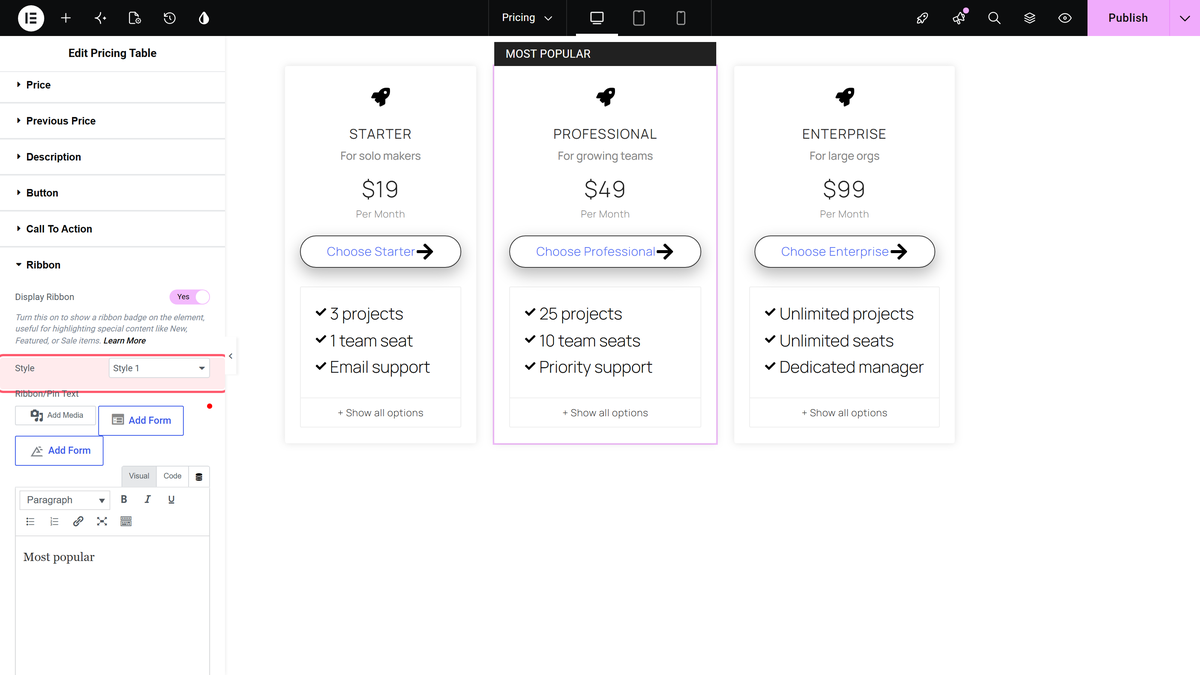Viewport: 1200px width, 675px height.
Task: Insert numbered list in text editor
Action: [54, 521]
